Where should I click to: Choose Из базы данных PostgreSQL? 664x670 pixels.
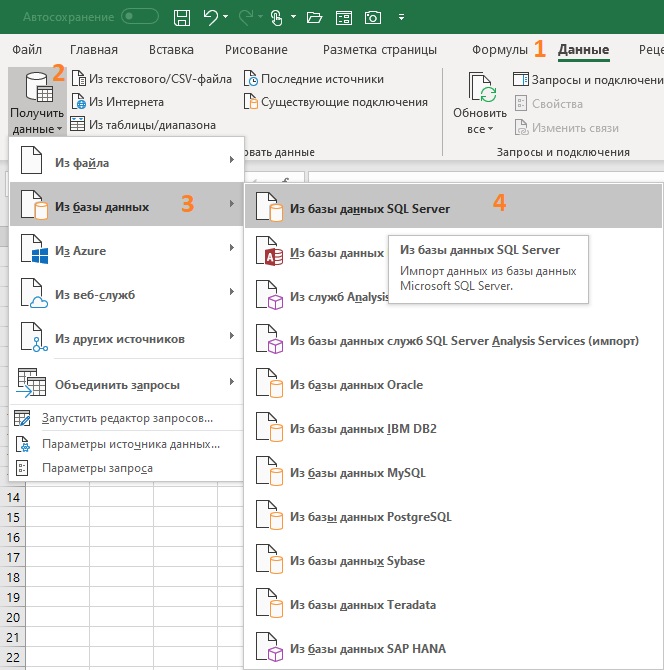453,516
